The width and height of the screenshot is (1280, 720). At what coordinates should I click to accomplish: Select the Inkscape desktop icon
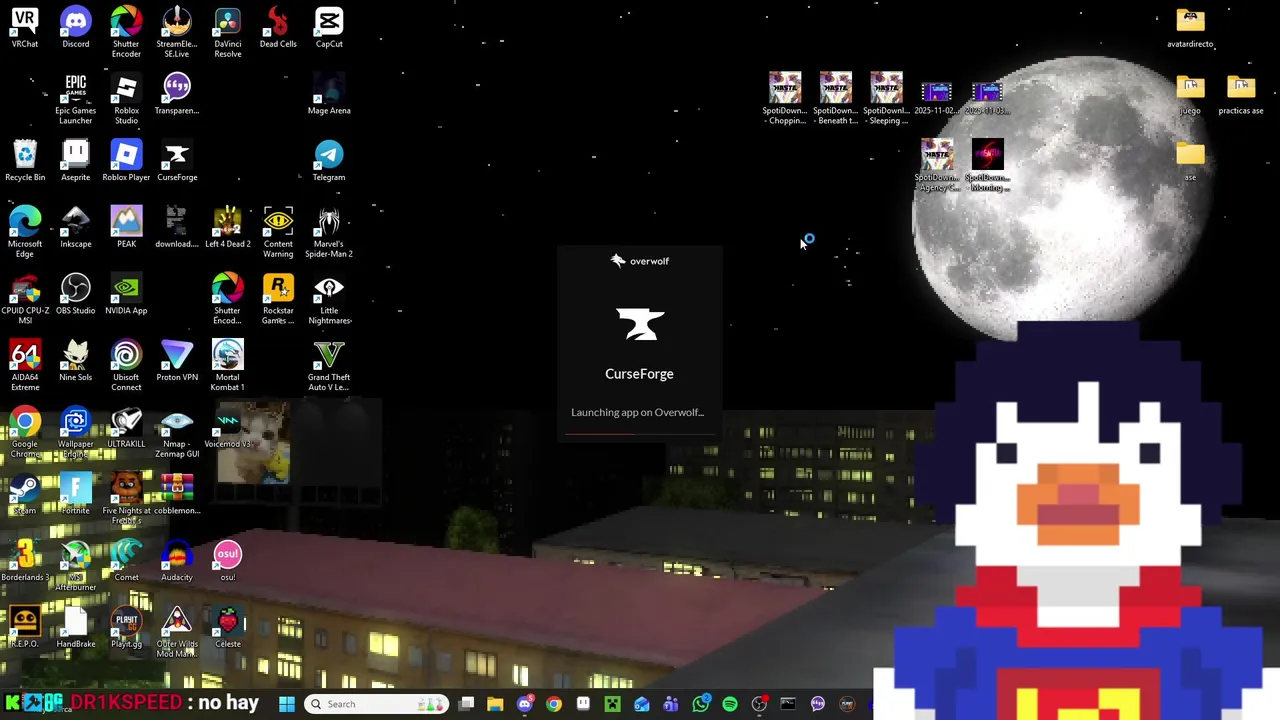click(75, 228)
